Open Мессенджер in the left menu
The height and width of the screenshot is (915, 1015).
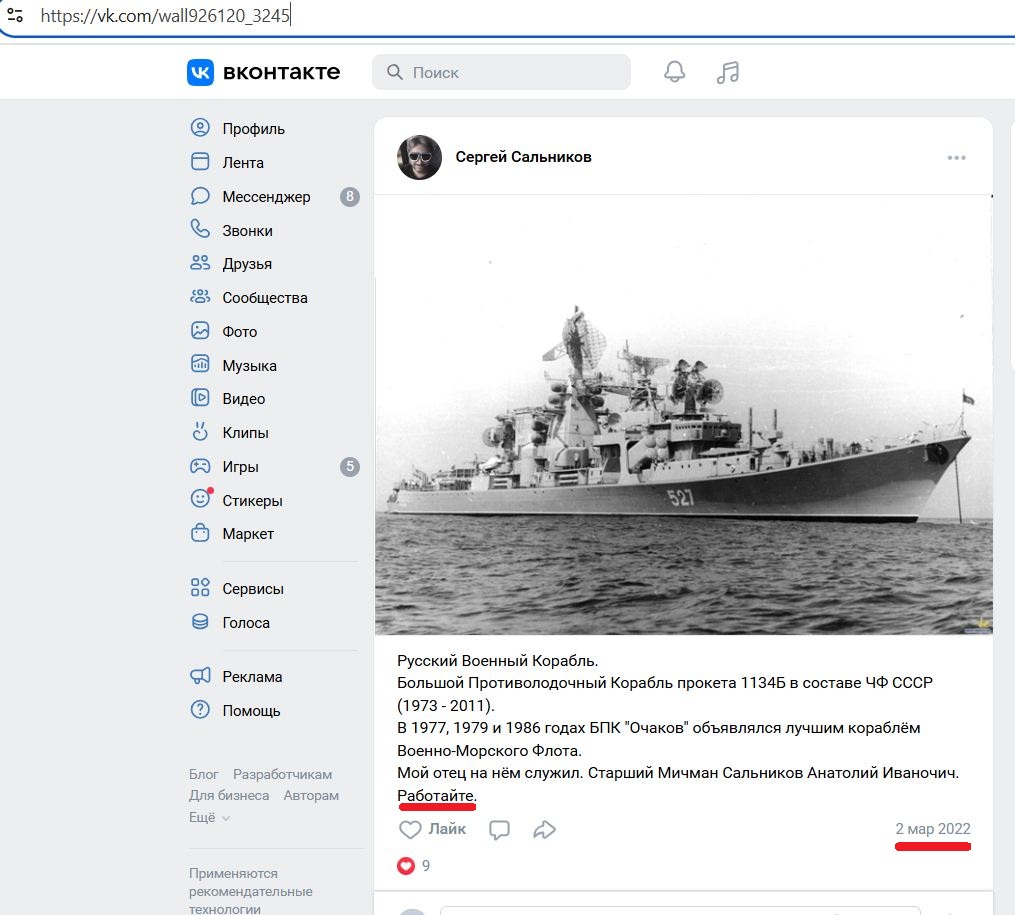pos(266,197)
